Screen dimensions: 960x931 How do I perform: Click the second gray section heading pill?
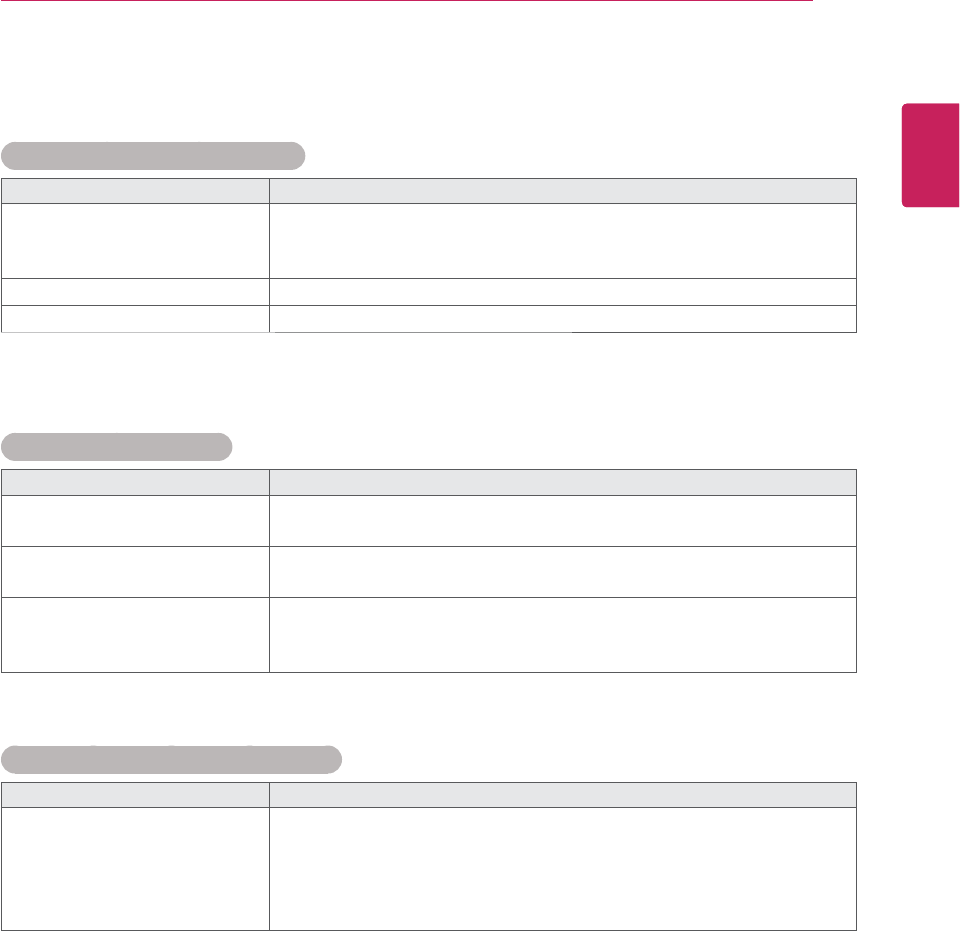[117, 445]
